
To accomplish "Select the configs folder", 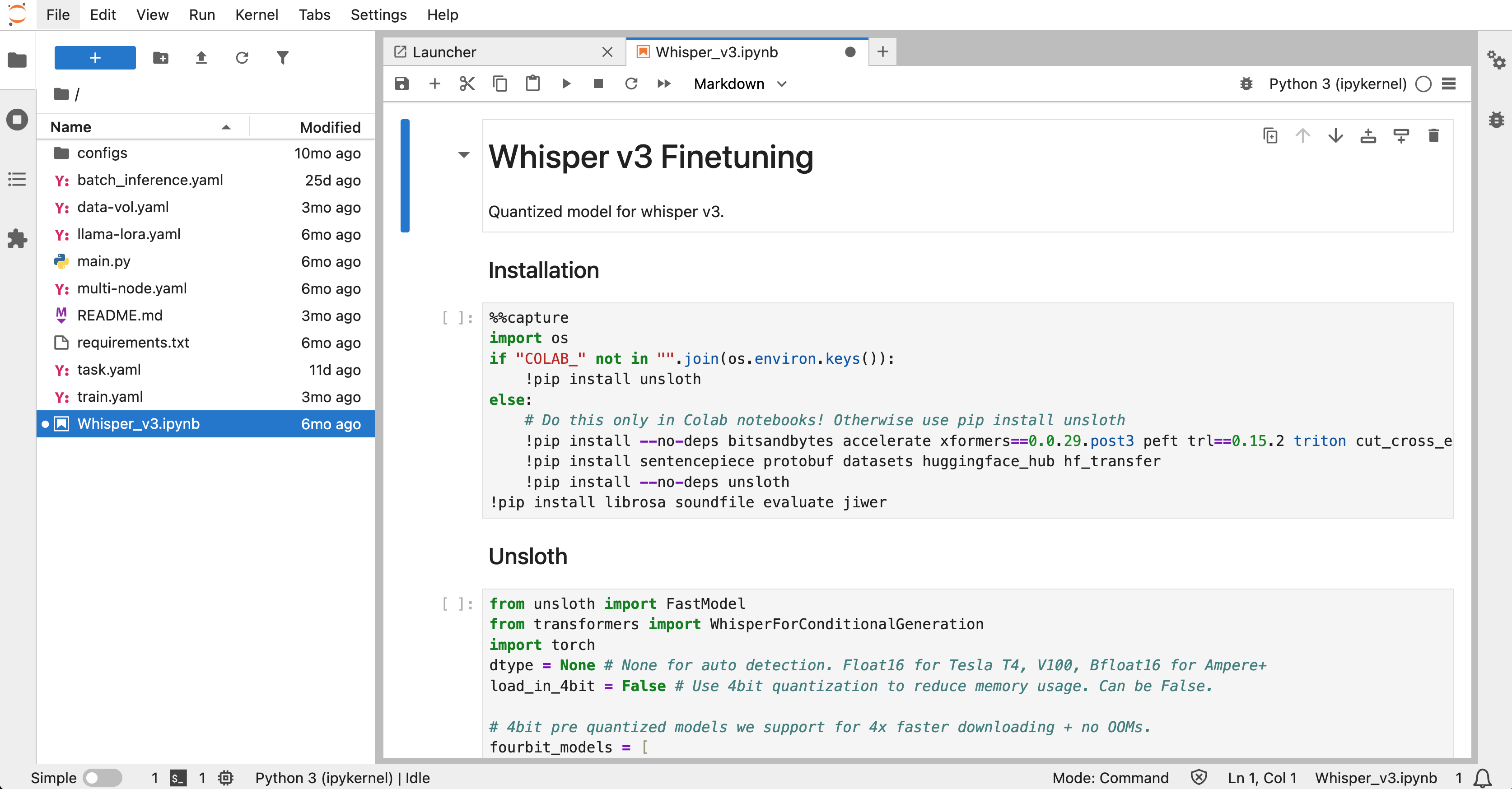I will click(x=205, y=153).
